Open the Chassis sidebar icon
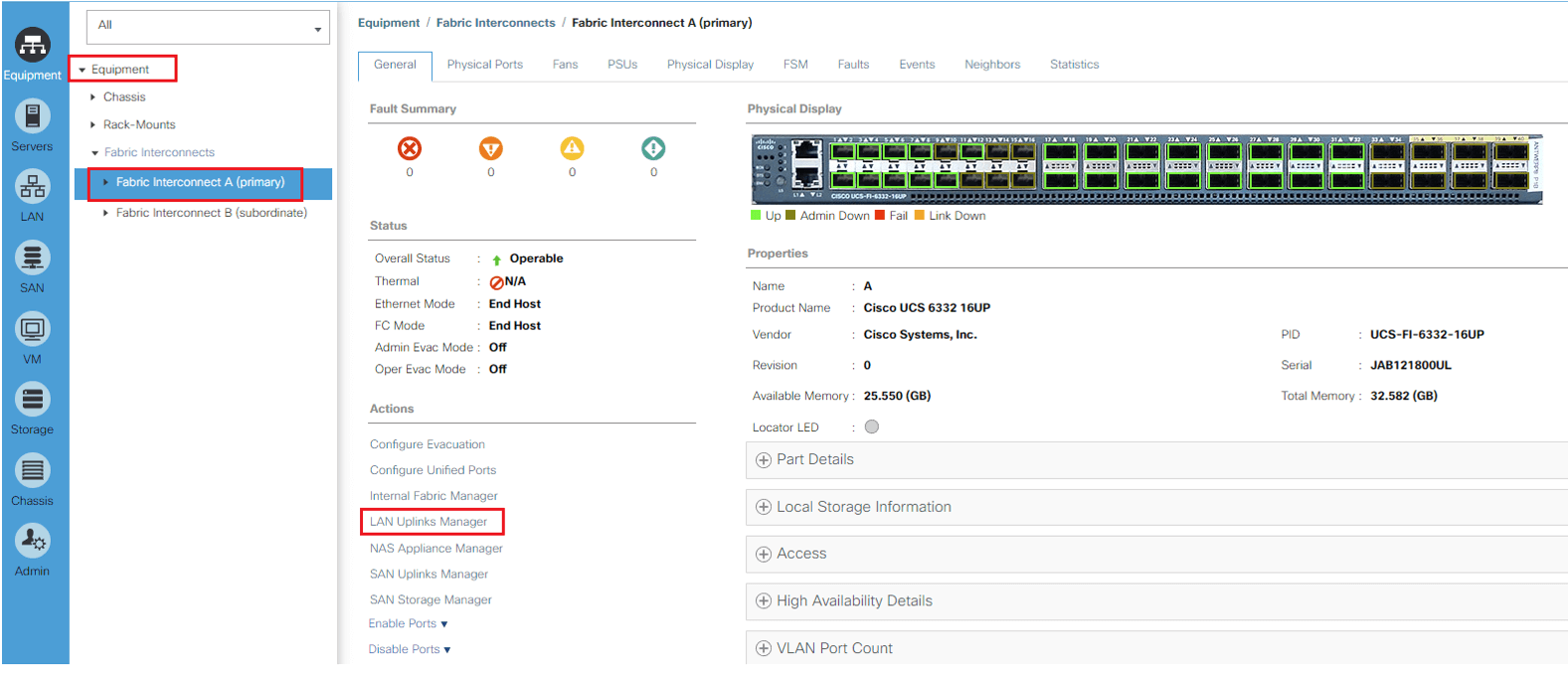Viewport: 1568px width, 682px height. 33,471
